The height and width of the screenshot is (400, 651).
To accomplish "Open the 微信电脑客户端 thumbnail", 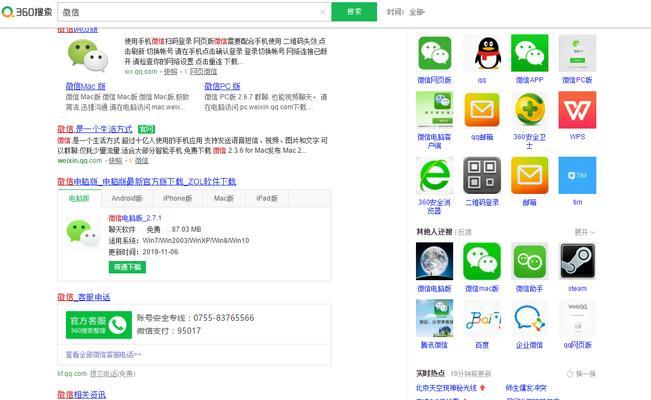I will point(434,110).
